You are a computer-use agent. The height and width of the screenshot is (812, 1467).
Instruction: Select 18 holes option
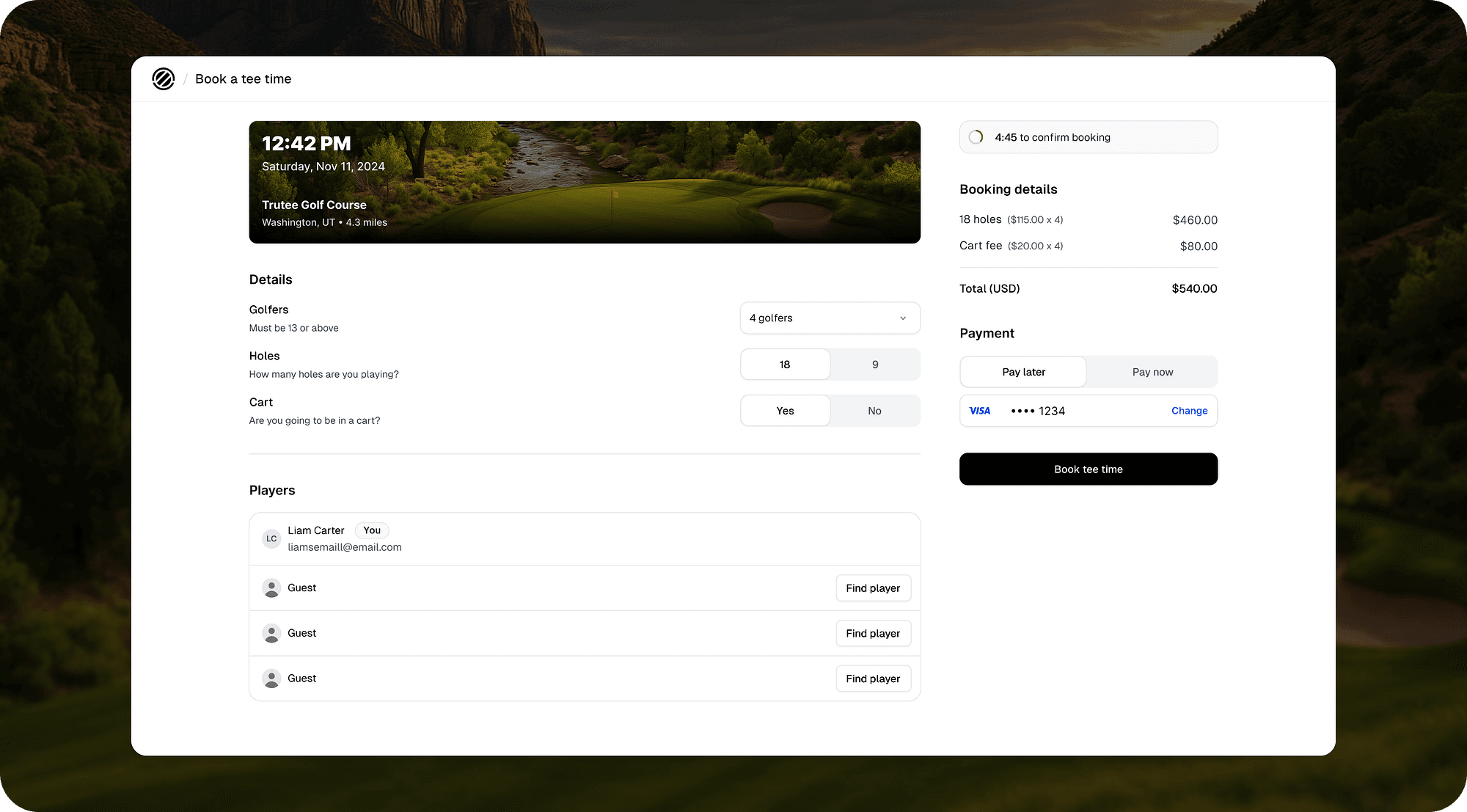785,365
